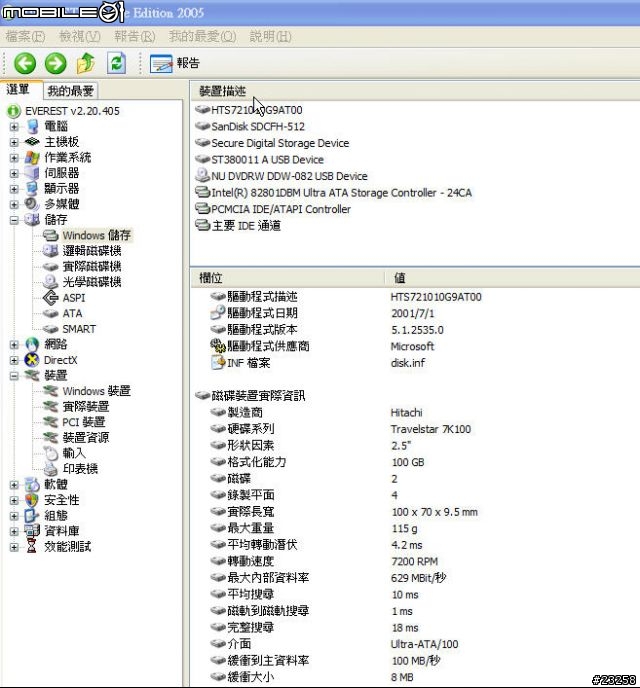Select the 實際磁碟機 tree item
Image resolution: width=640 pixels, height=688 pixels.
[92, 266]
